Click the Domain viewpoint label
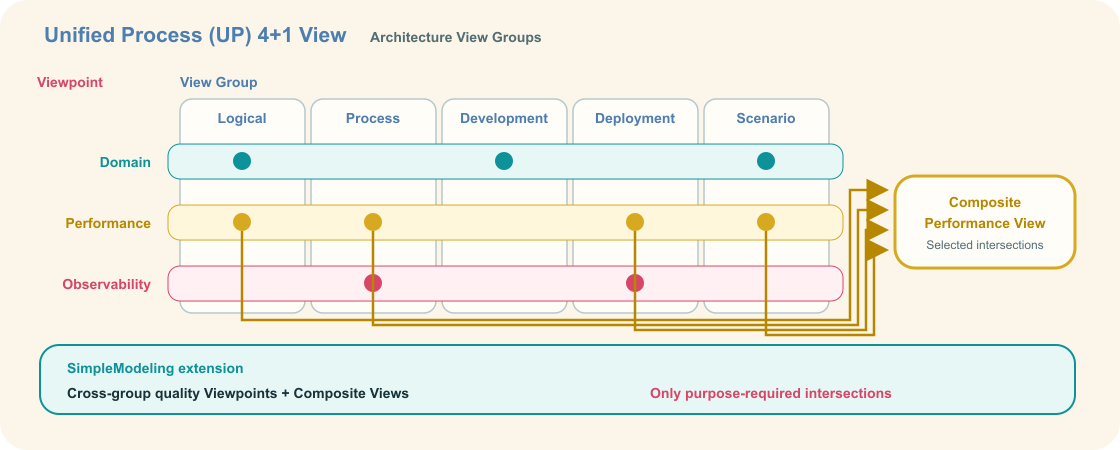The height and width of the screenshot is (450, 1120). tap(125, 162)
